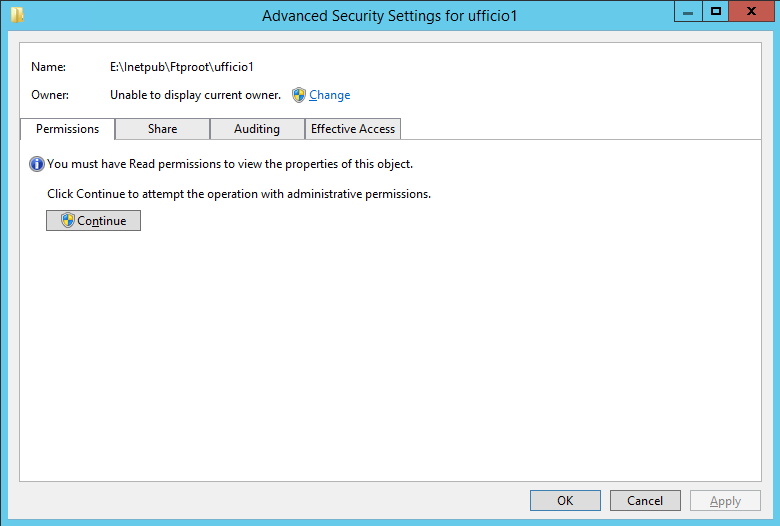Minimize the Advanced Security Settings window
Viewport: 780px width, 526px height.
(x=688, y=11)
